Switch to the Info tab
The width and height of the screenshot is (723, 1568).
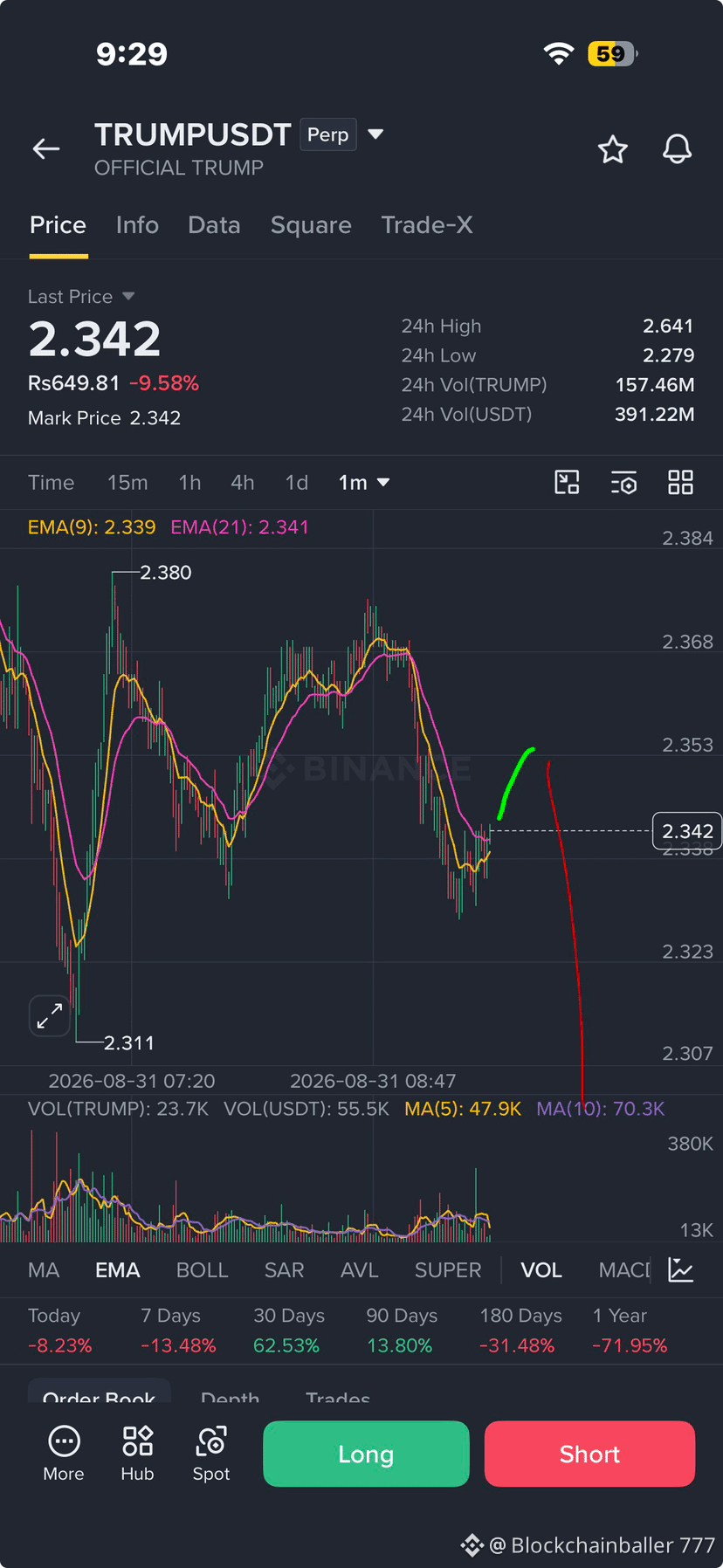coord(137,225)
